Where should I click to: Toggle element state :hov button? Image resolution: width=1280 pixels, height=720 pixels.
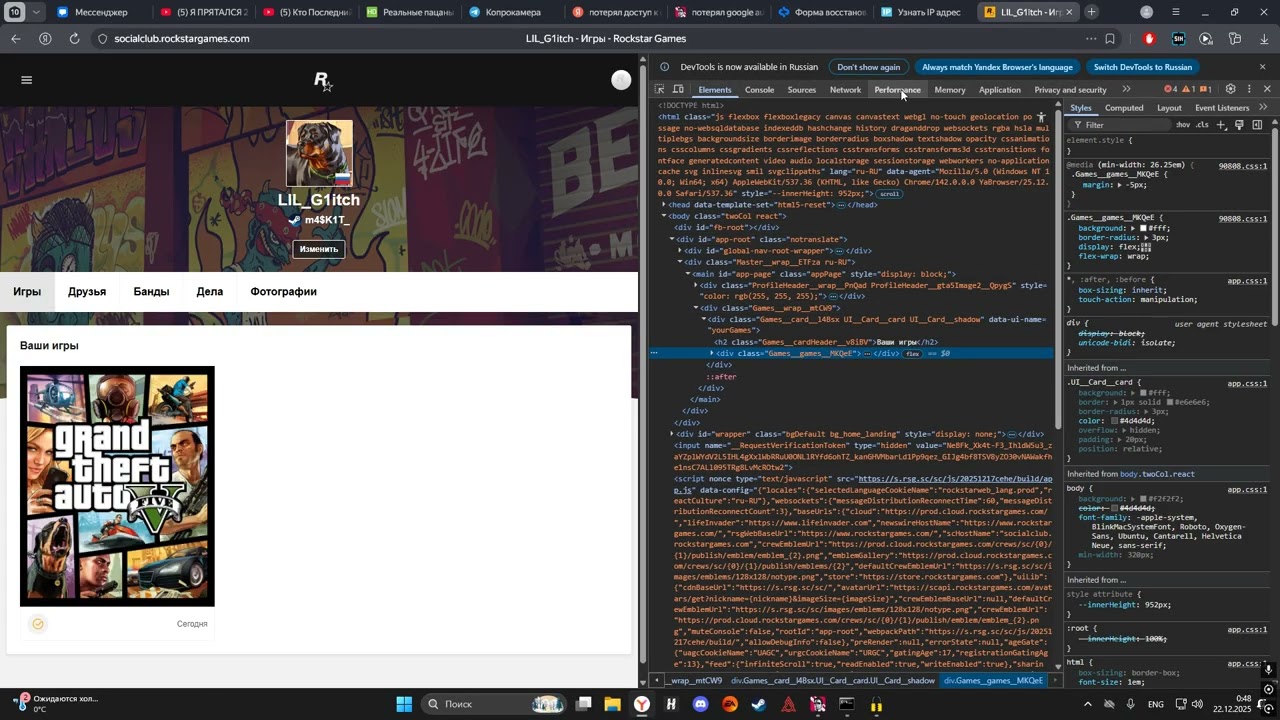pyautogui.click(x=1183, y=125)
